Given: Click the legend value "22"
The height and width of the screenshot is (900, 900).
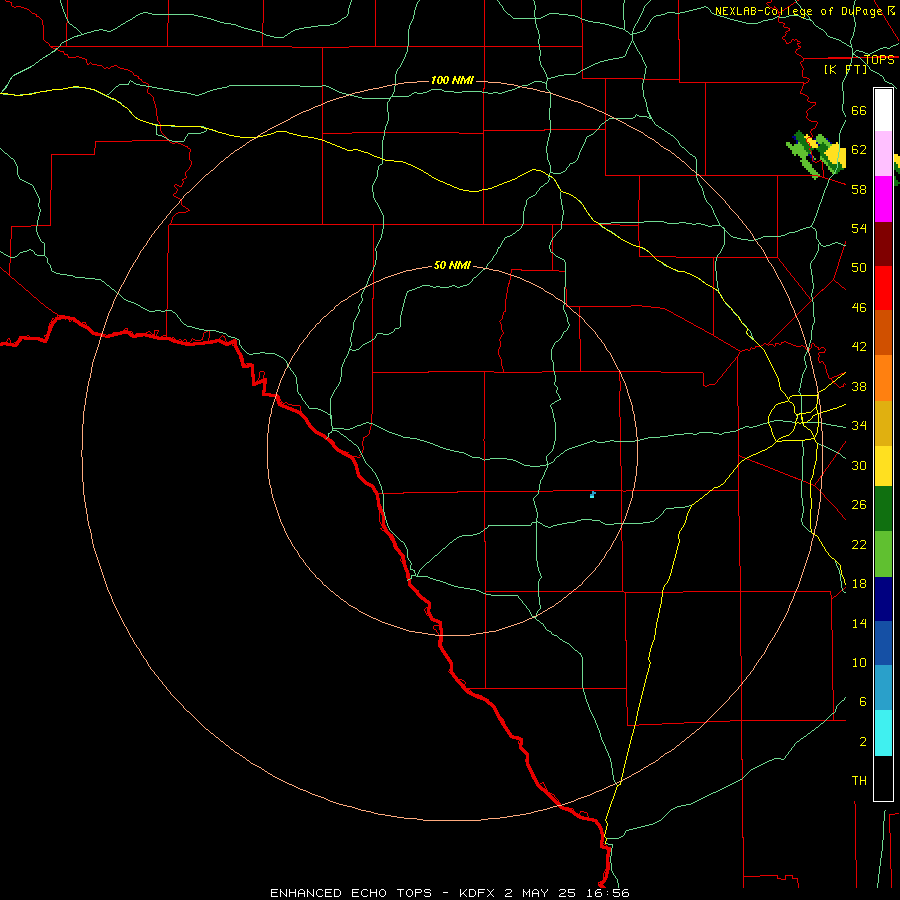Looking at the screenshot, I should pos(859,544).
